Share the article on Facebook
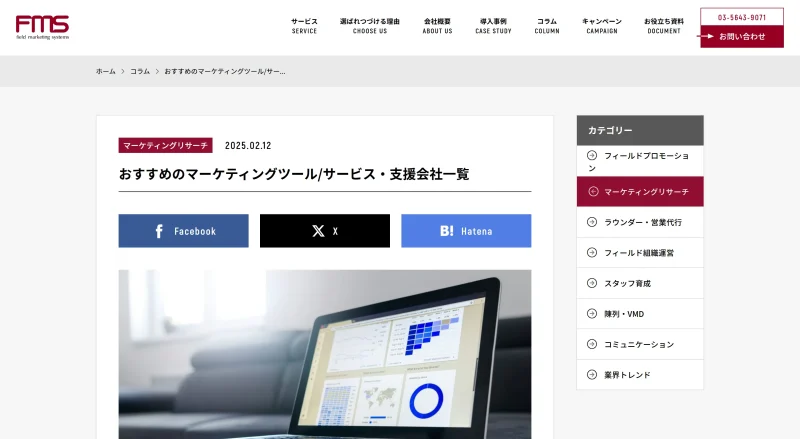This screenshot has height=439, width=800. pyautogui.click(x=184, y=231)
